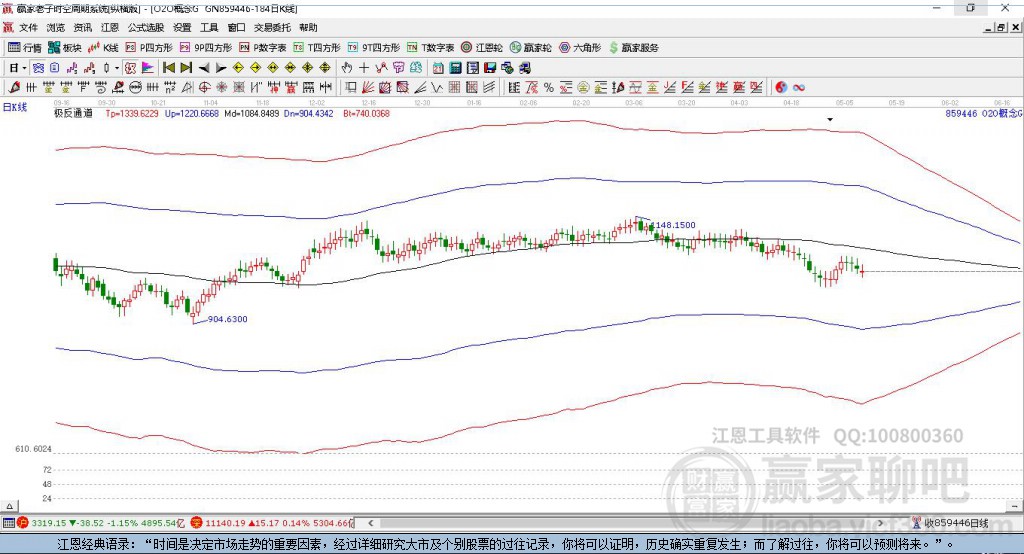Screen dimensions: 1024x554
Task: Open the 设置 menu
Action: pos(182,27)
